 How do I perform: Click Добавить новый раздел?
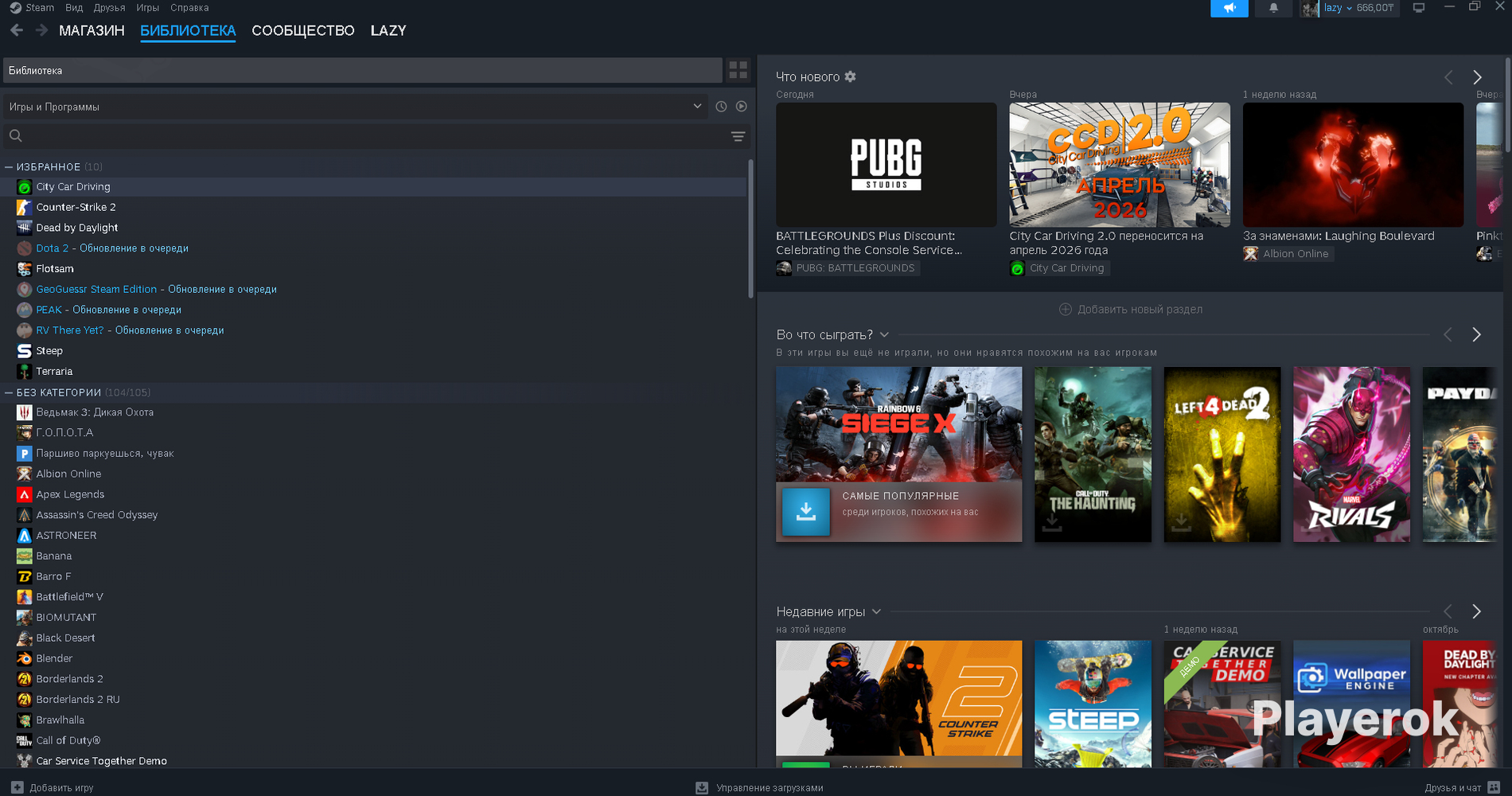[x=1131, y=310]
